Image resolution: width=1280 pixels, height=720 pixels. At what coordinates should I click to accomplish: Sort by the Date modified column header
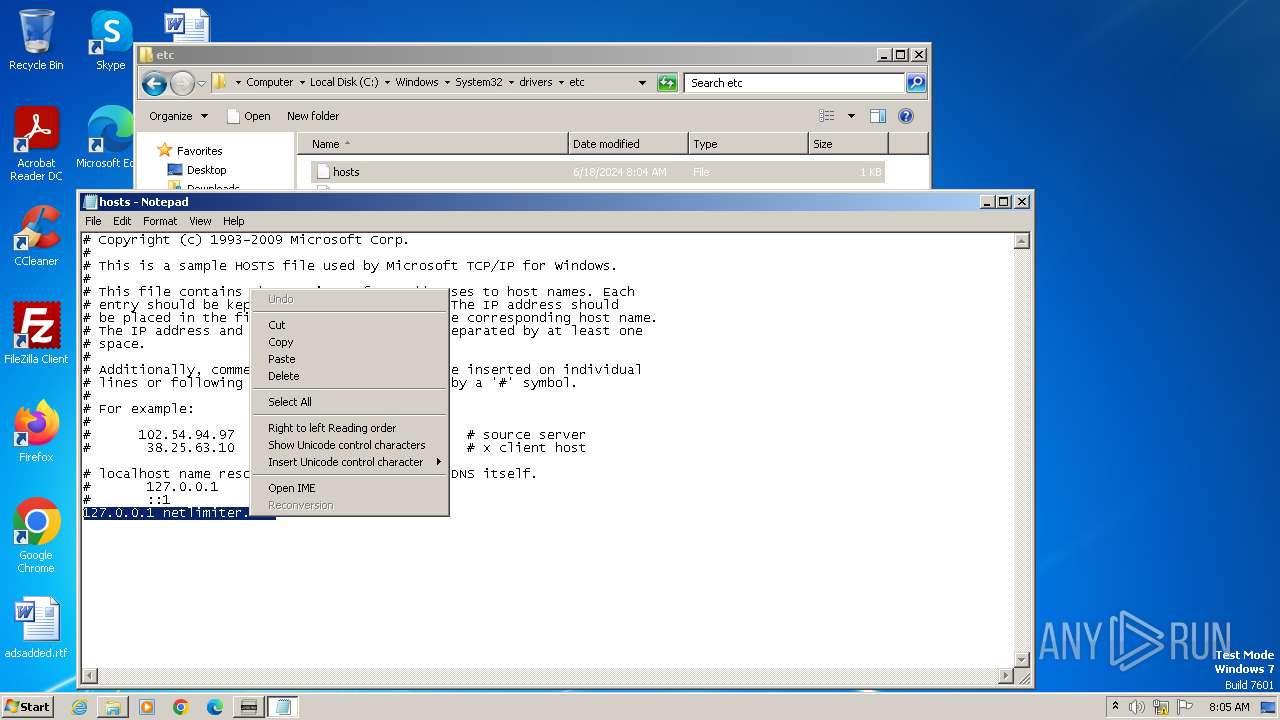click(x=628, y=144)
